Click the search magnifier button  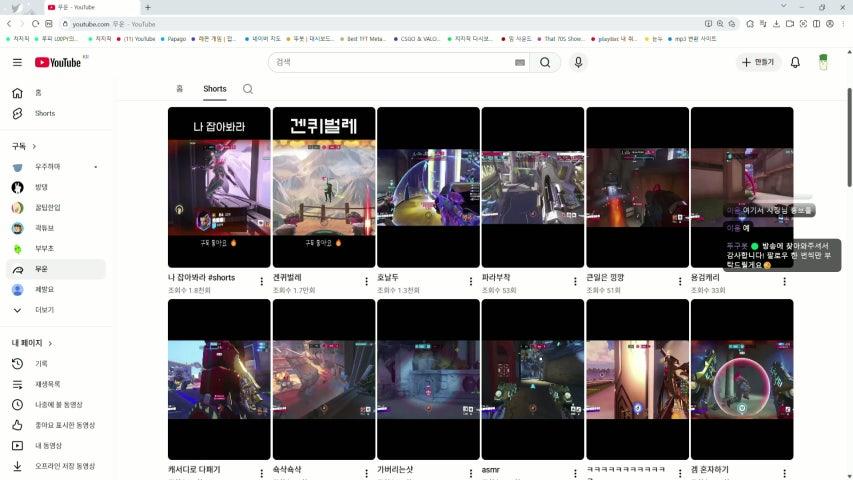[545, 62]
